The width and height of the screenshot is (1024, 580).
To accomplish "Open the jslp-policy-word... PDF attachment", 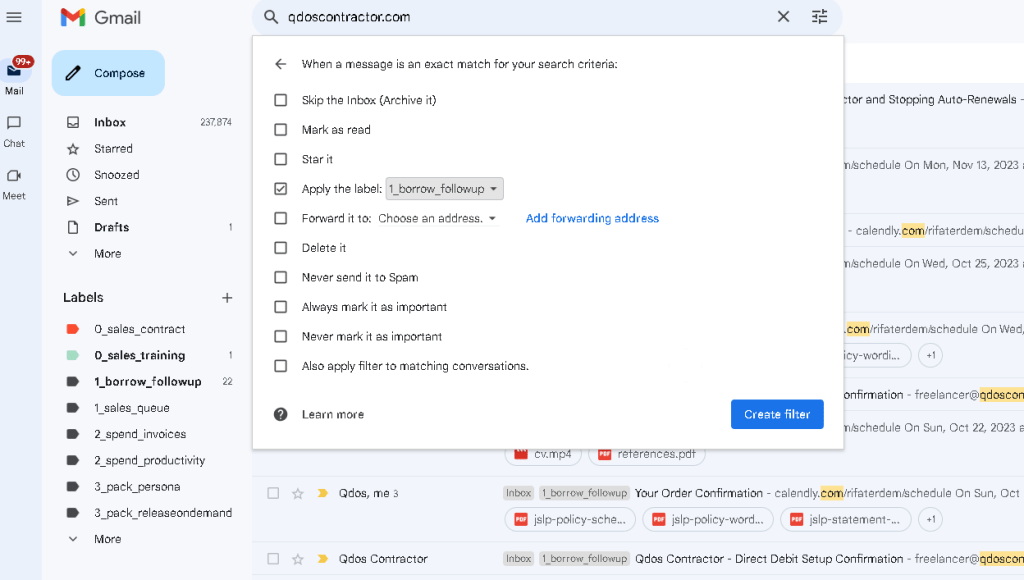I will click(708, 520).
